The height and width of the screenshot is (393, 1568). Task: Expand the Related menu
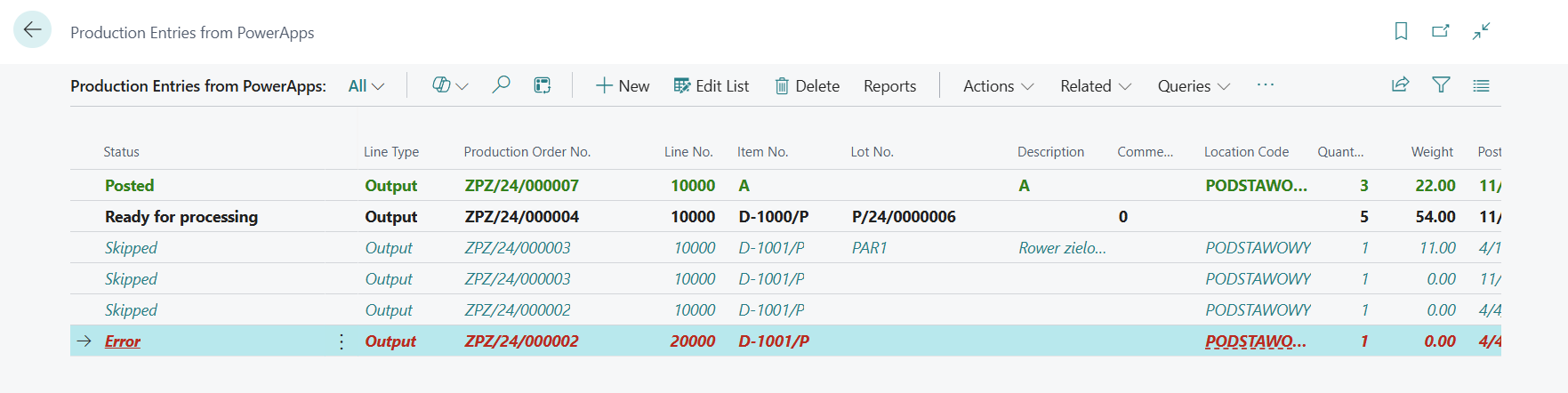[x=1095, y=86]
